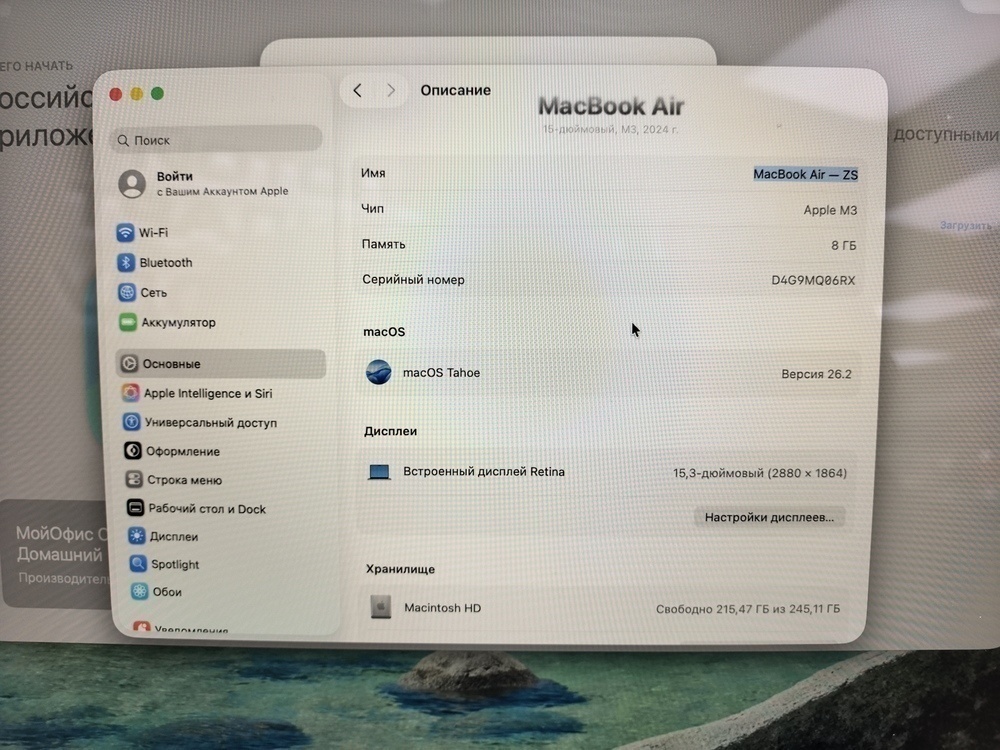Click the Серийный номер label
1000x750 pixels.
(413, 279)
